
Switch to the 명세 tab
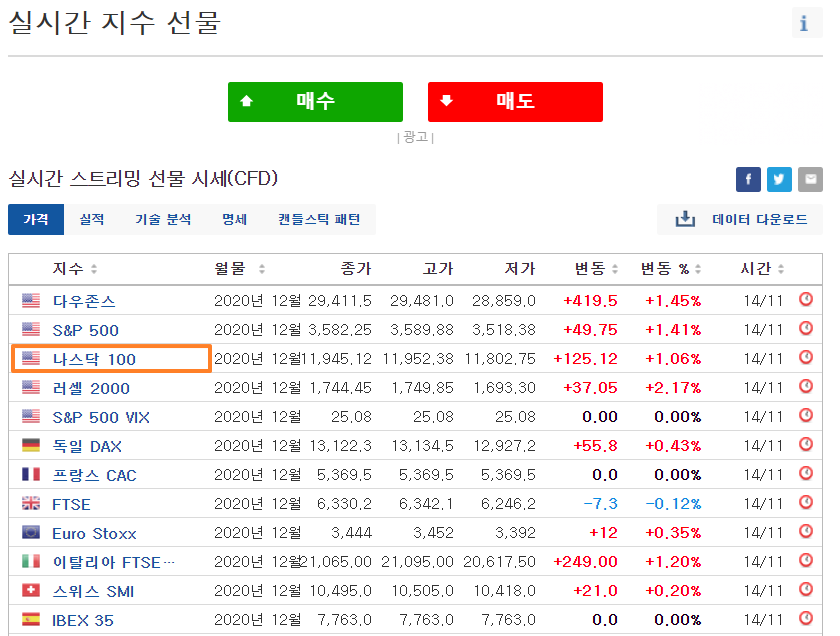[x=235, y=219]
